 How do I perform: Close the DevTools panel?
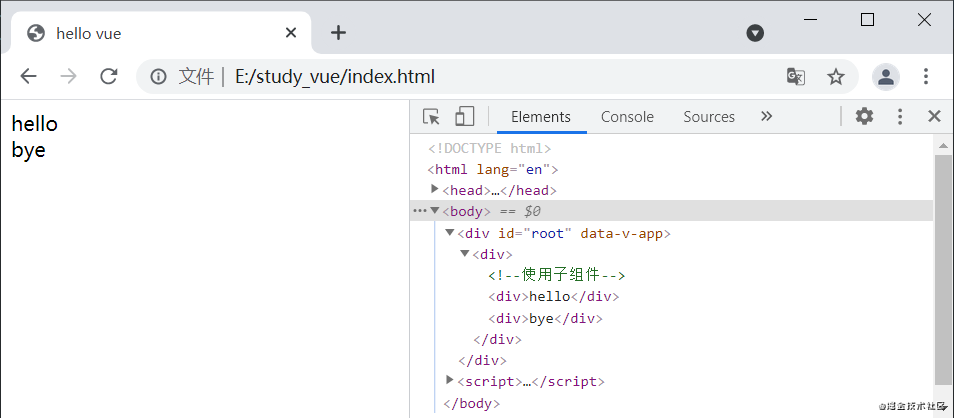935,116
